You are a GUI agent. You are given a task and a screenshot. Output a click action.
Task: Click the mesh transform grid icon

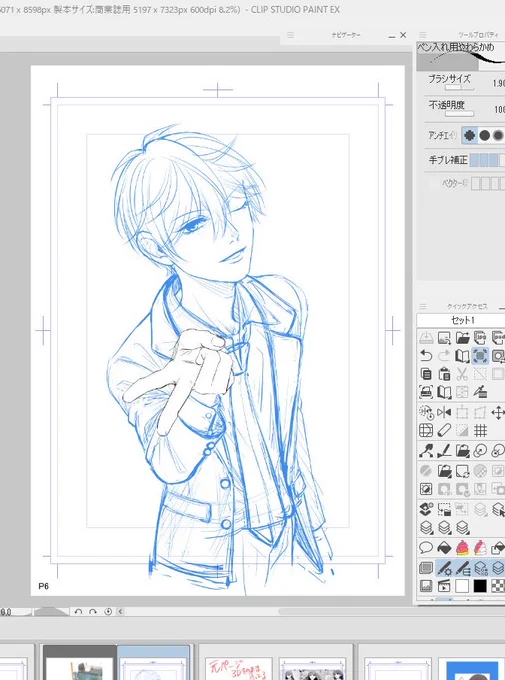coord(426,431)
